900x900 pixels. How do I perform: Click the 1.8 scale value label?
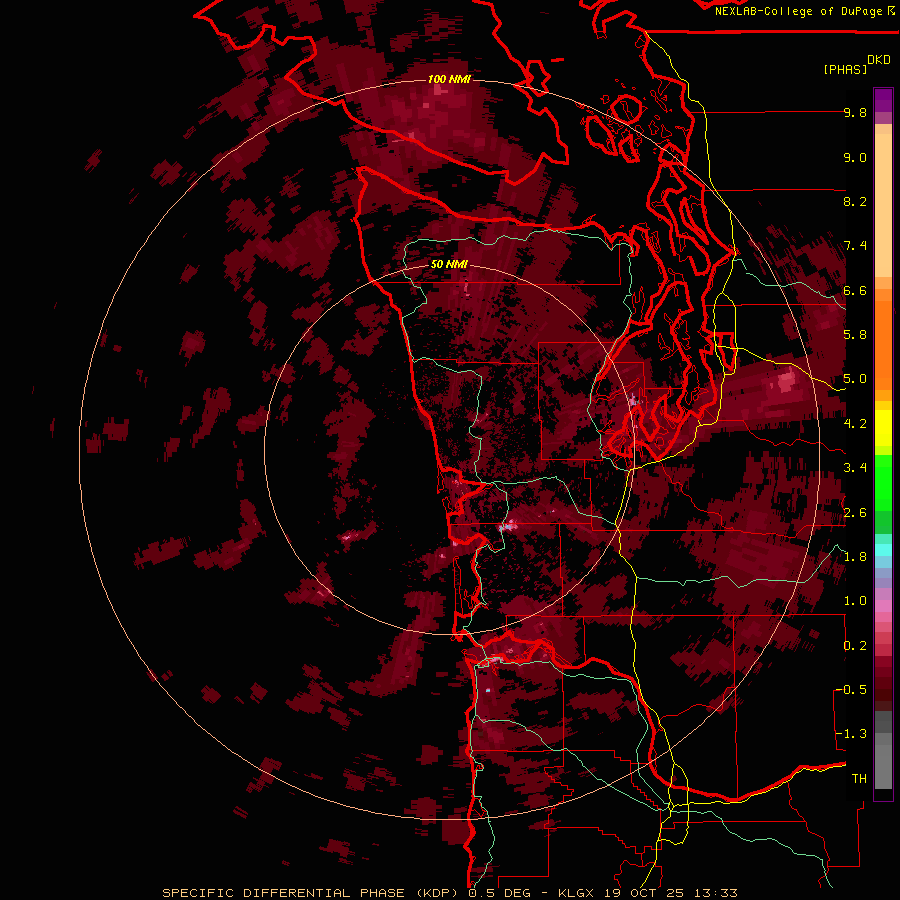tap(855, 557)
